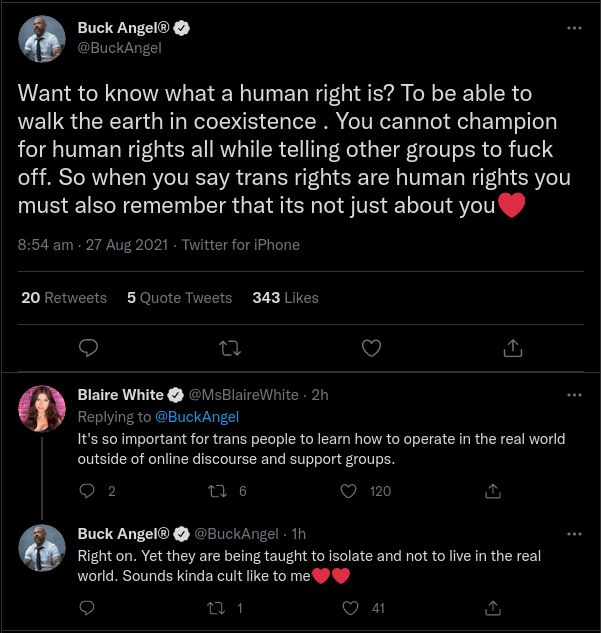
Task: View the 20 Retweets list
Action: [x=64, y=298]
